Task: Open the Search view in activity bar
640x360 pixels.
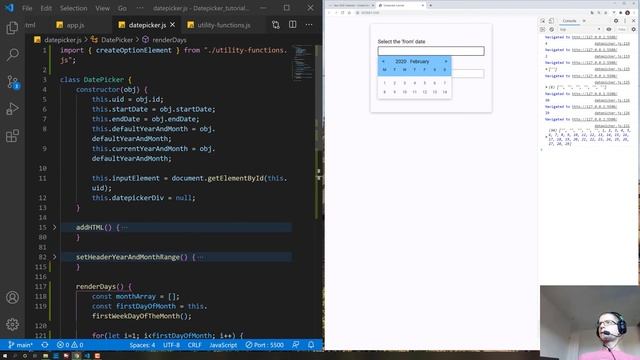Action: click(x=12, y=55)
